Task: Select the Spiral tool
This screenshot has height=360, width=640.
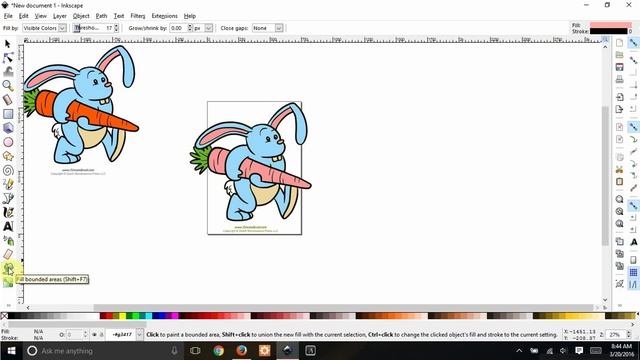Action: [8, 170]
